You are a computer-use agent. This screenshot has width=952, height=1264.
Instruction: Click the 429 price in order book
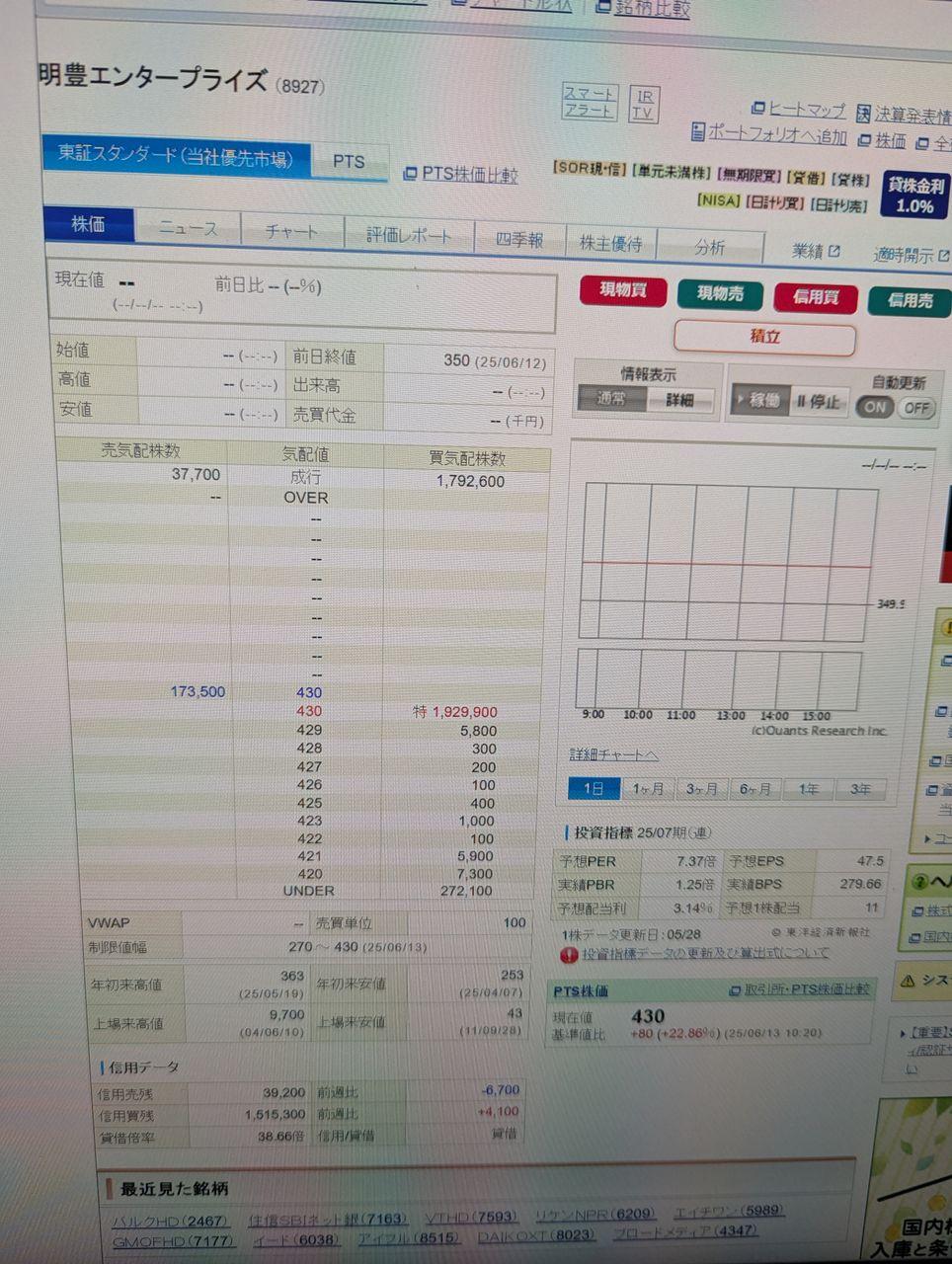(x=309, y=730)
